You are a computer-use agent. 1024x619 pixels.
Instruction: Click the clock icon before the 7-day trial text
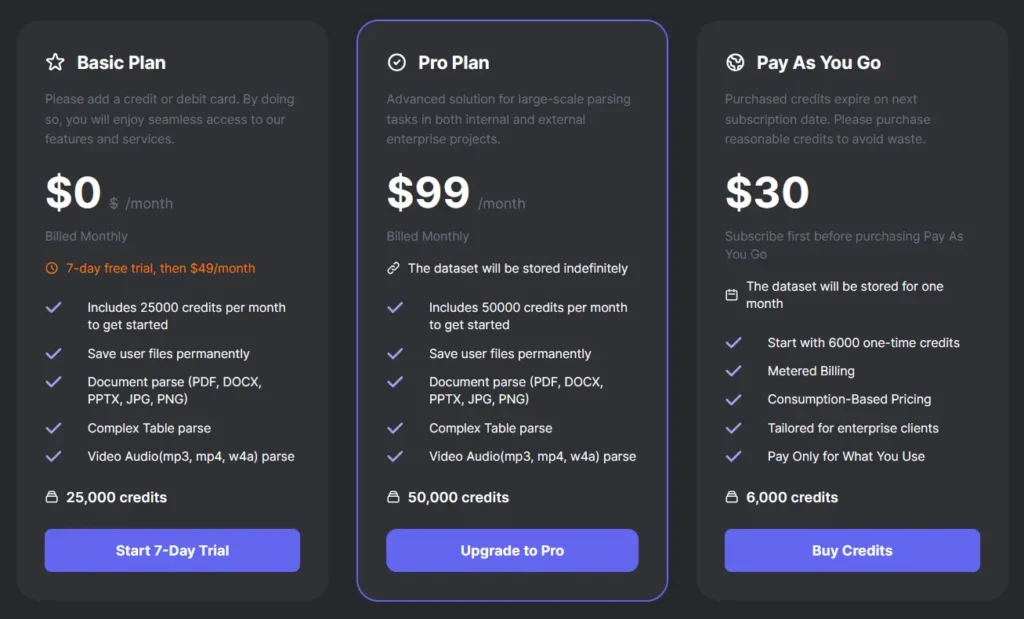pos(53,268)
